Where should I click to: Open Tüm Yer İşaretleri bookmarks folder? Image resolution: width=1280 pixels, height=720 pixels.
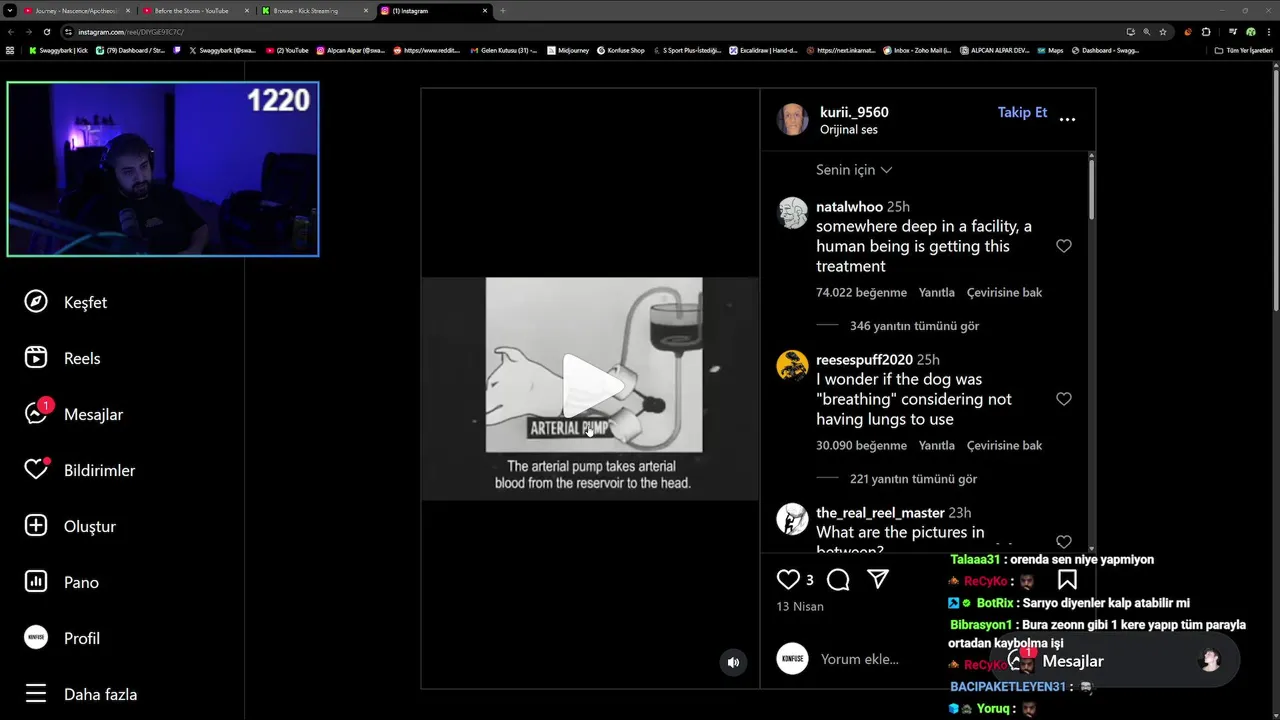[1244, 50]
